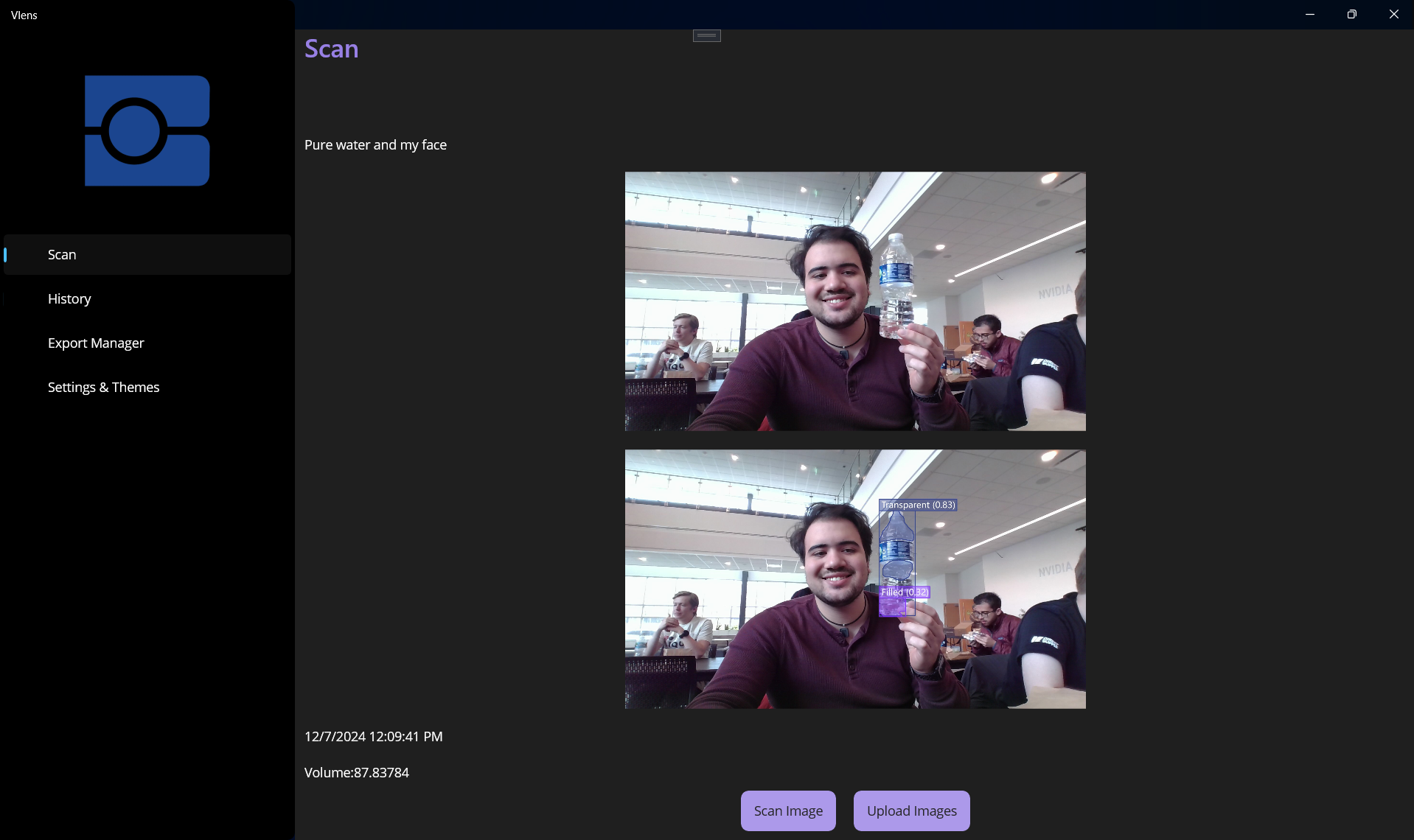Open the Scan page in sidebar
The image size is (1414, 840).
tap(62, 254)
